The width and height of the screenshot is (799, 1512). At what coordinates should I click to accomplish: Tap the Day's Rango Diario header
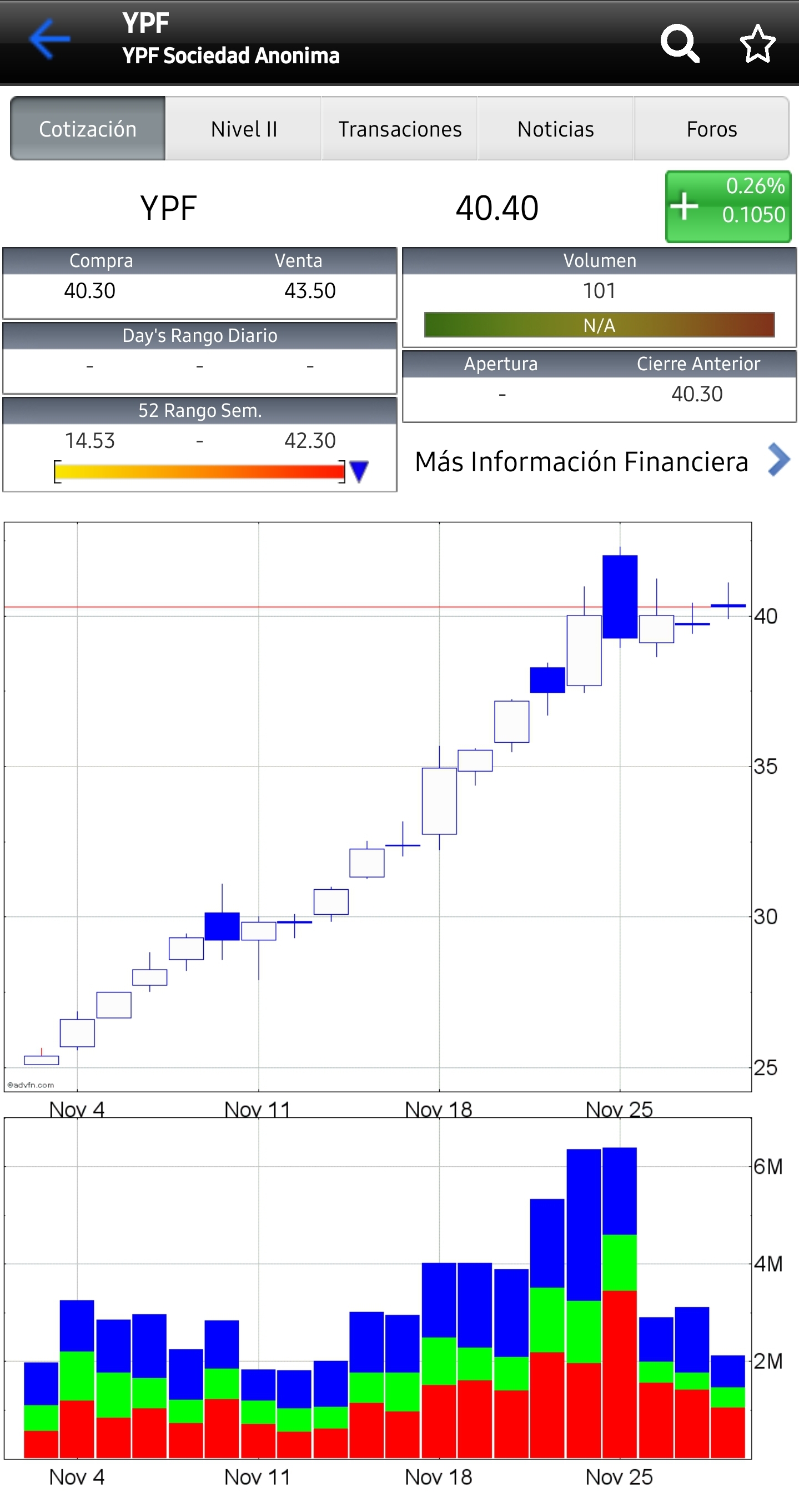point(199,335)
